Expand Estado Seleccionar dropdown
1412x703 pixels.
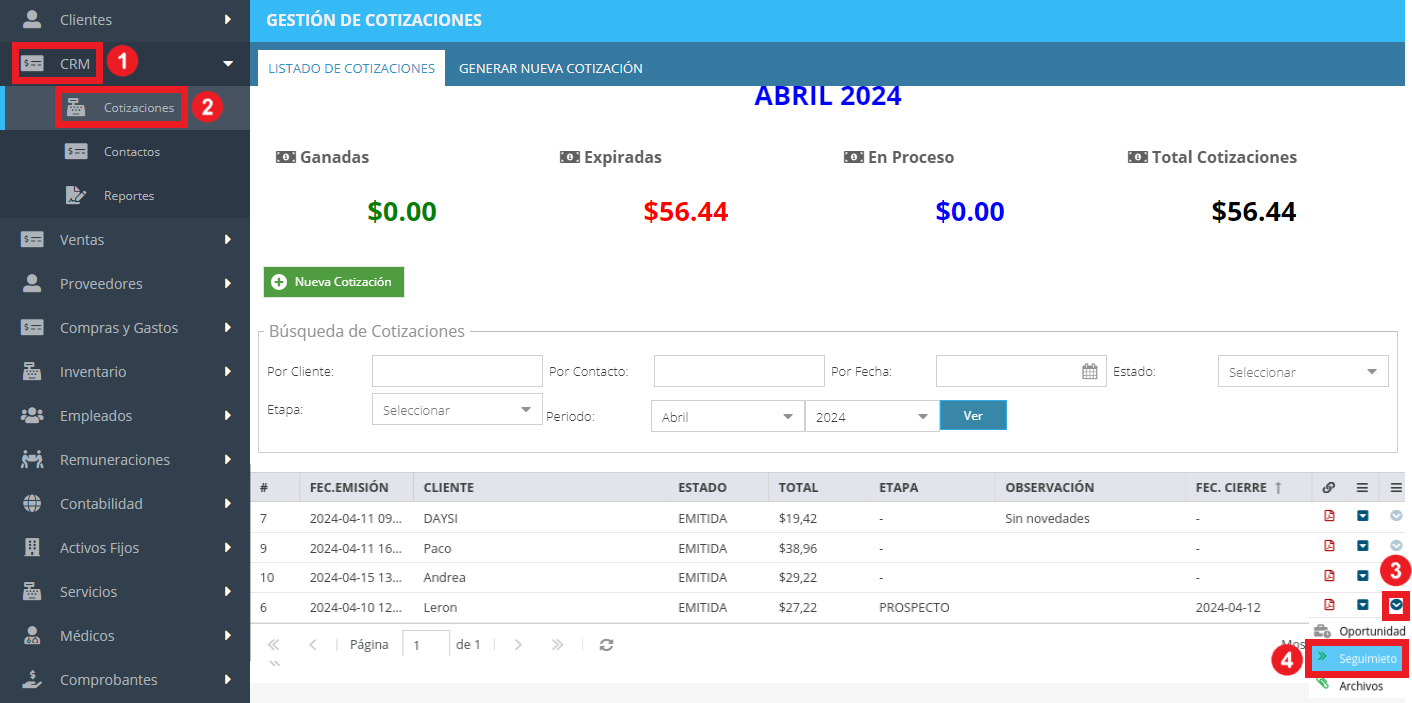tap(1303, 371)
